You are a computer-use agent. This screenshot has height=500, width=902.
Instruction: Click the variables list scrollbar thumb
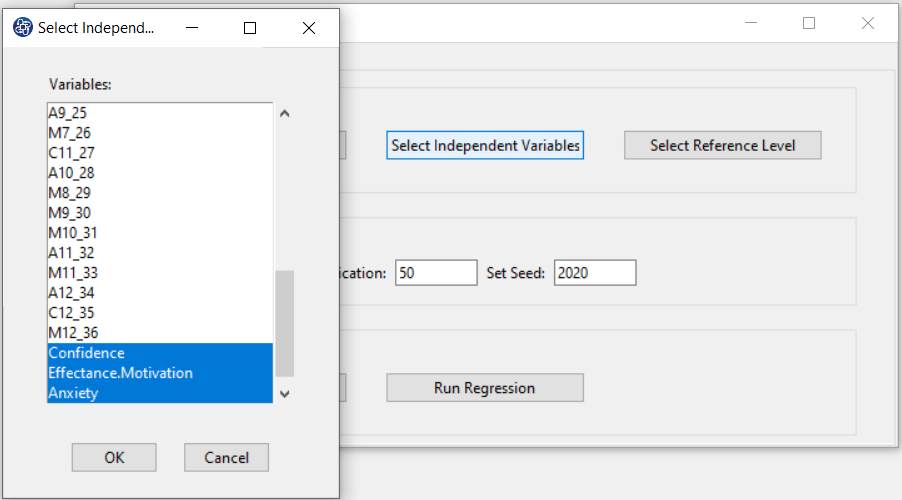[x=285, y=323]
